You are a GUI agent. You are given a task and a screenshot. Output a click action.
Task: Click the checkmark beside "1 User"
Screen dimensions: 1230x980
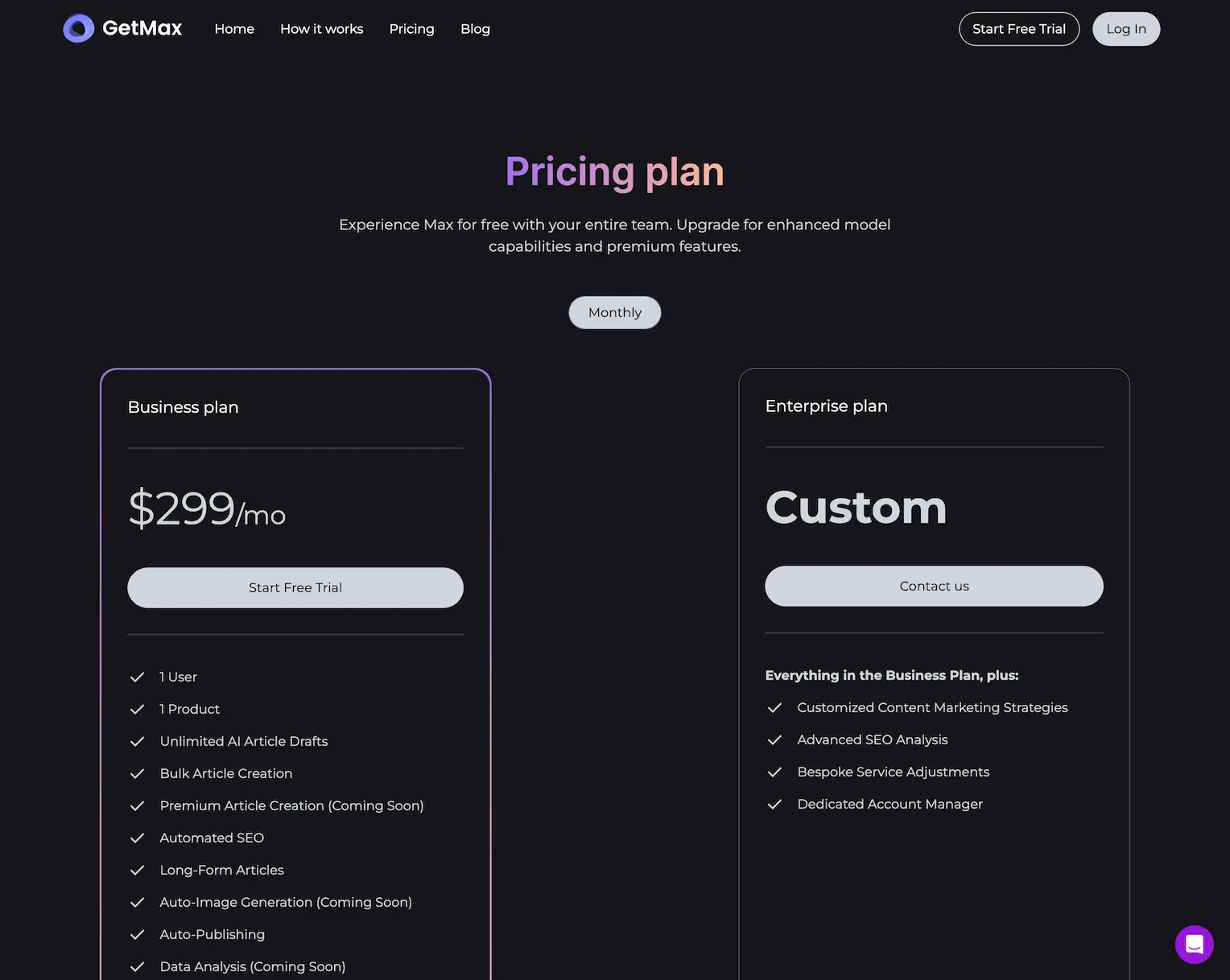click(137, 677)
